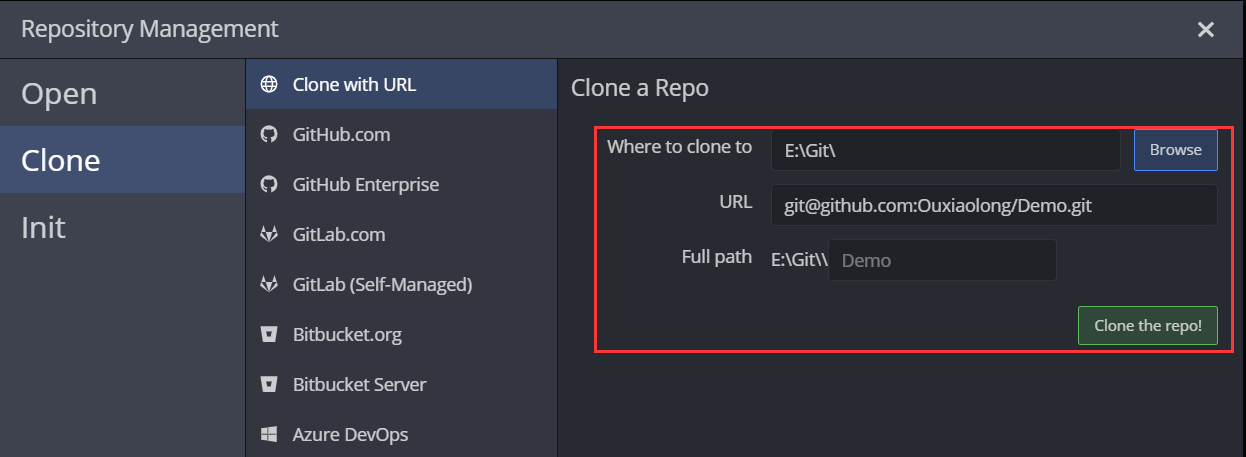This screenshot has width=1246, height=457.
Task: Click the Bitbucket Server bucket icon
Action: click(268, 384)
